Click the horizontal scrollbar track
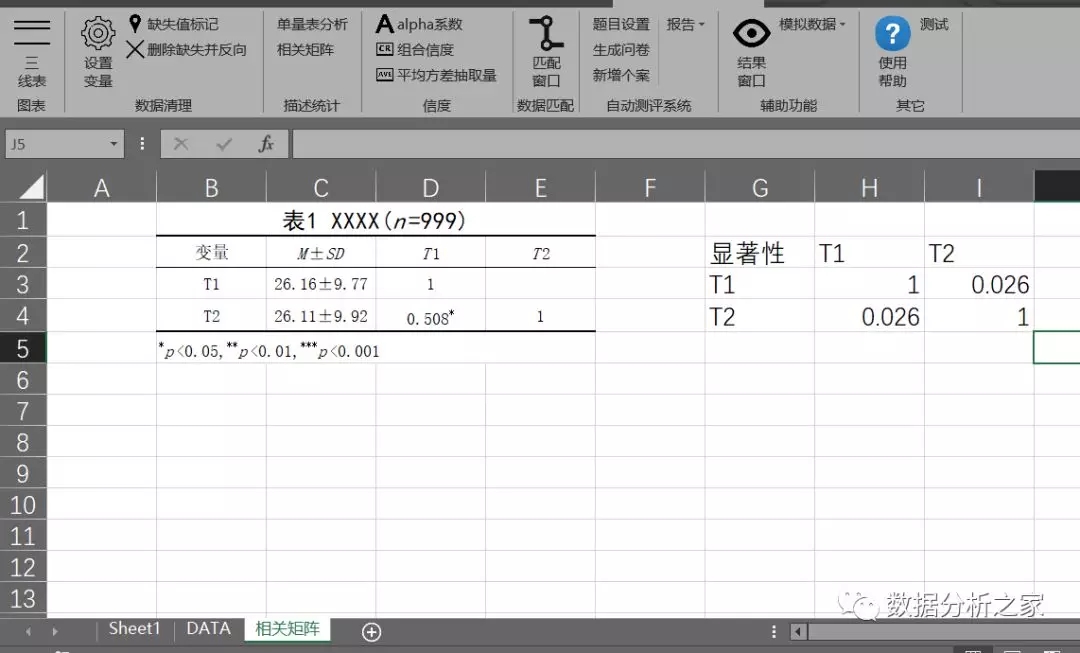 (x=944, y=632)
